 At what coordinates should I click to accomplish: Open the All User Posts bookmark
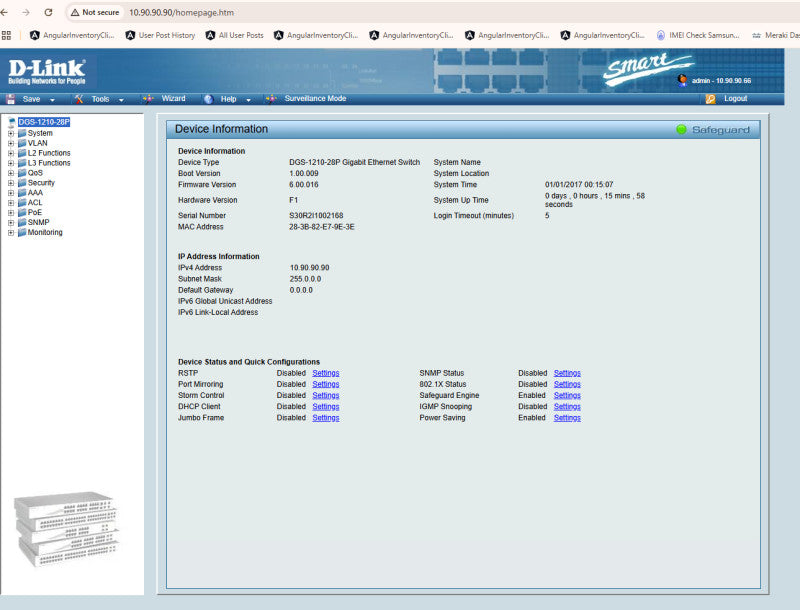pyautogui.click(x=235, y=35)
